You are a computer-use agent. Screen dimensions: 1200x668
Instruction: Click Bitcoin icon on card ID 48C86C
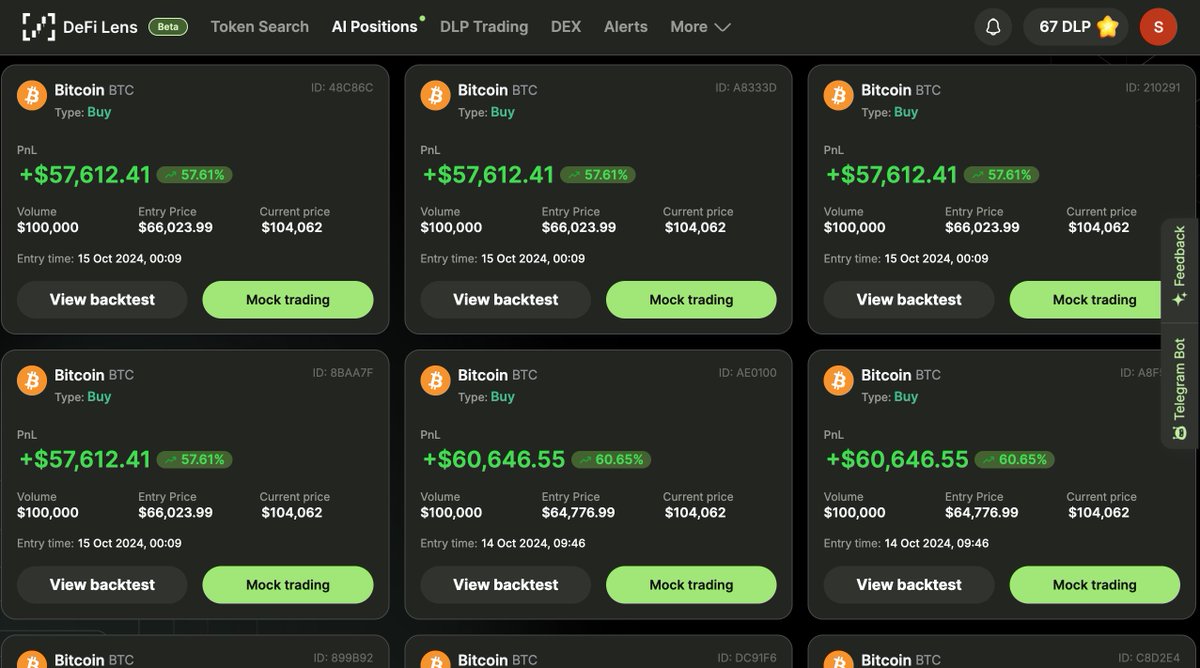(x=32, y=96)
